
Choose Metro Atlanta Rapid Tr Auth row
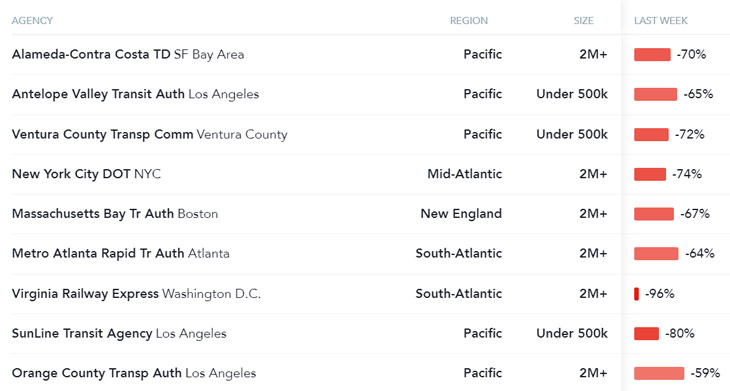coord(365,254)
